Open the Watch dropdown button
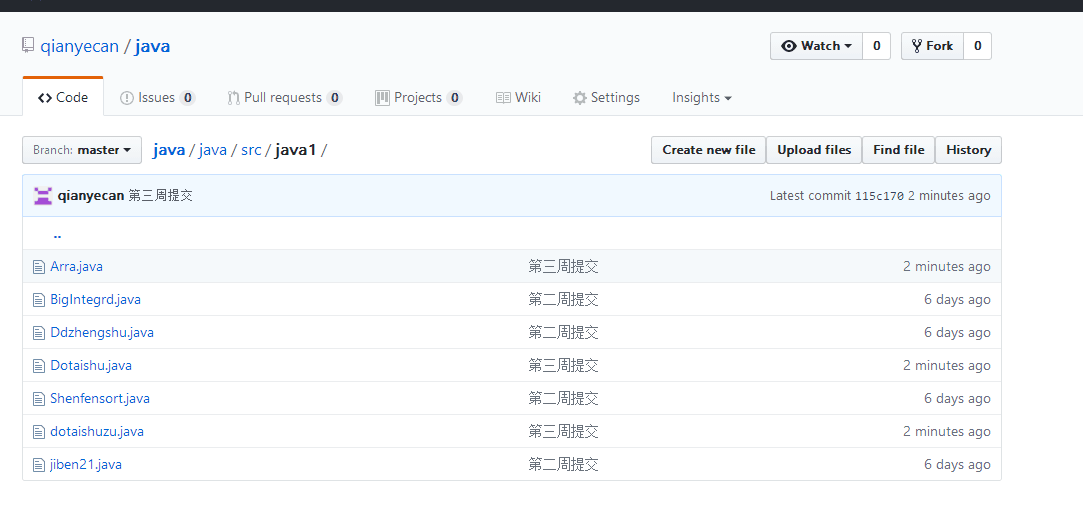1083x530 pixels. coord(816,46)
